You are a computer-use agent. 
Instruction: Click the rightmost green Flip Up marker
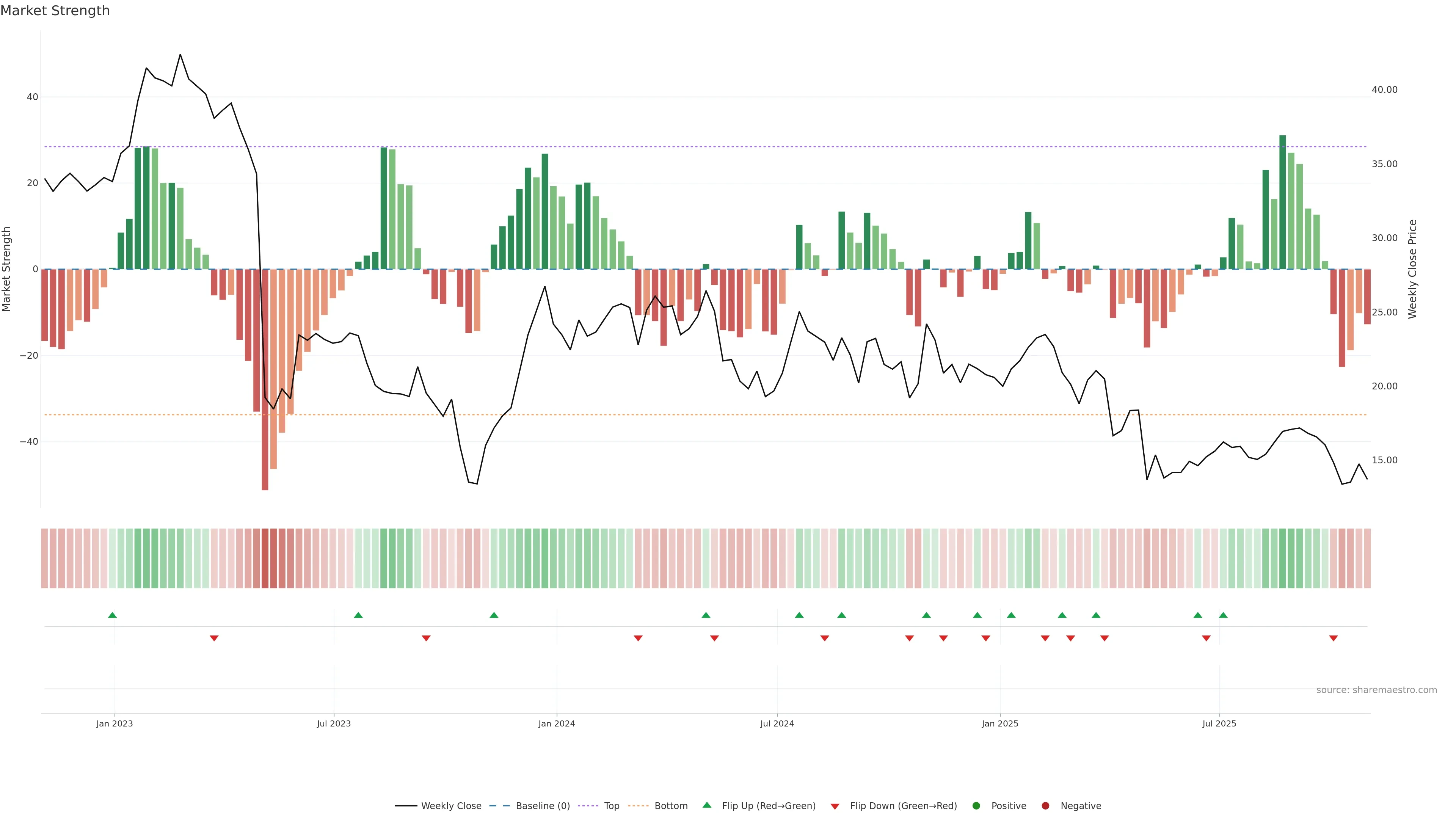(x=1223, y=615)
